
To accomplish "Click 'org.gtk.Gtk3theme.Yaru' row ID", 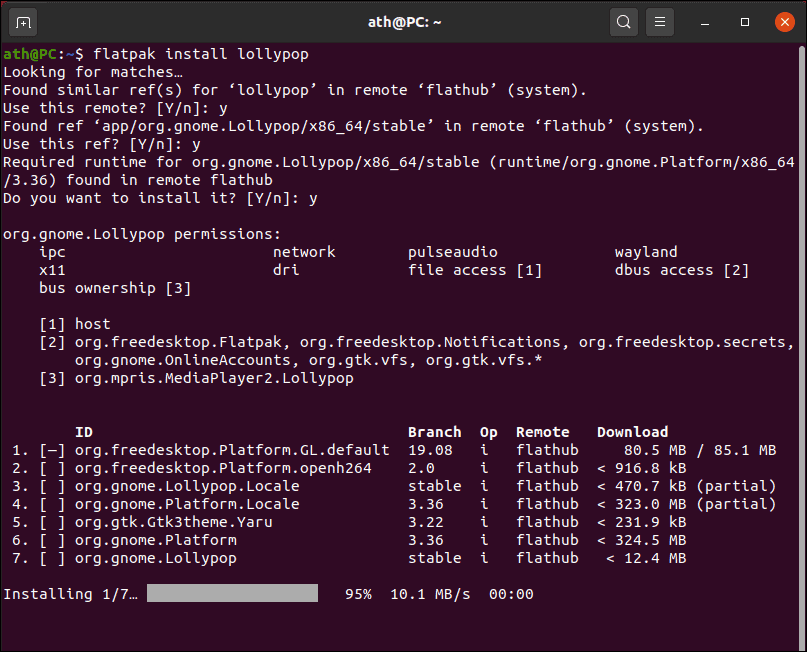I will coord(174,522).
